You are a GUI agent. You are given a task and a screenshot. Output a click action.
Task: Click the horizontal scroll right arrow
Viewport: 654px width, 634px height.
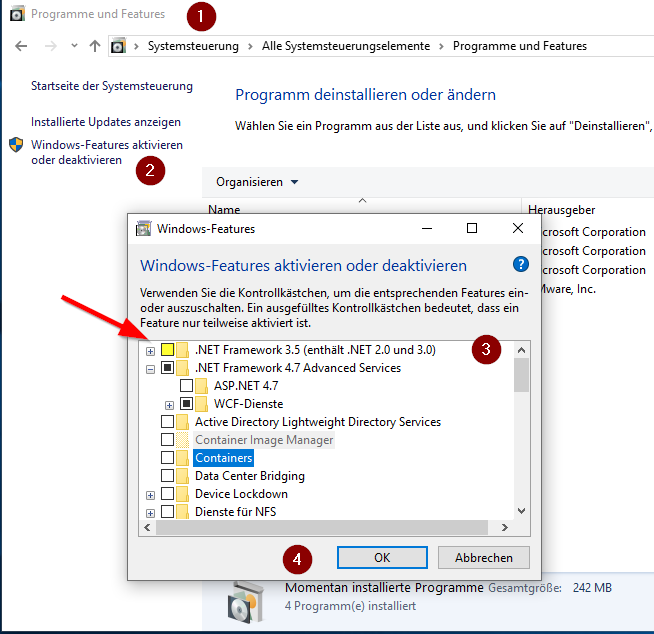(505, 528)
